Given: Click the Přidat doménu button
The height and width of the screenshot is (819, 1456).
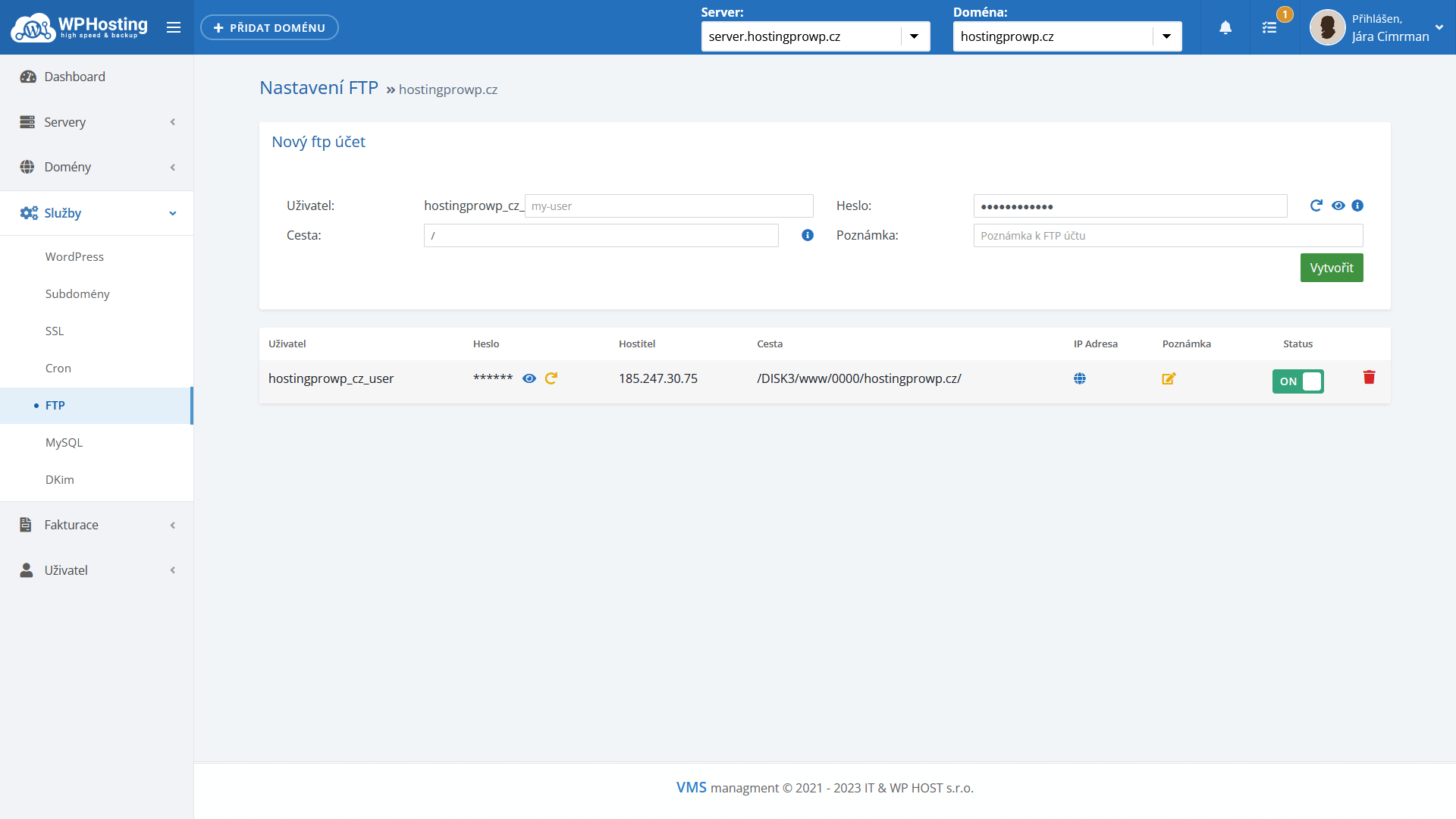Looking at the screenshot, I should (269, 28).
